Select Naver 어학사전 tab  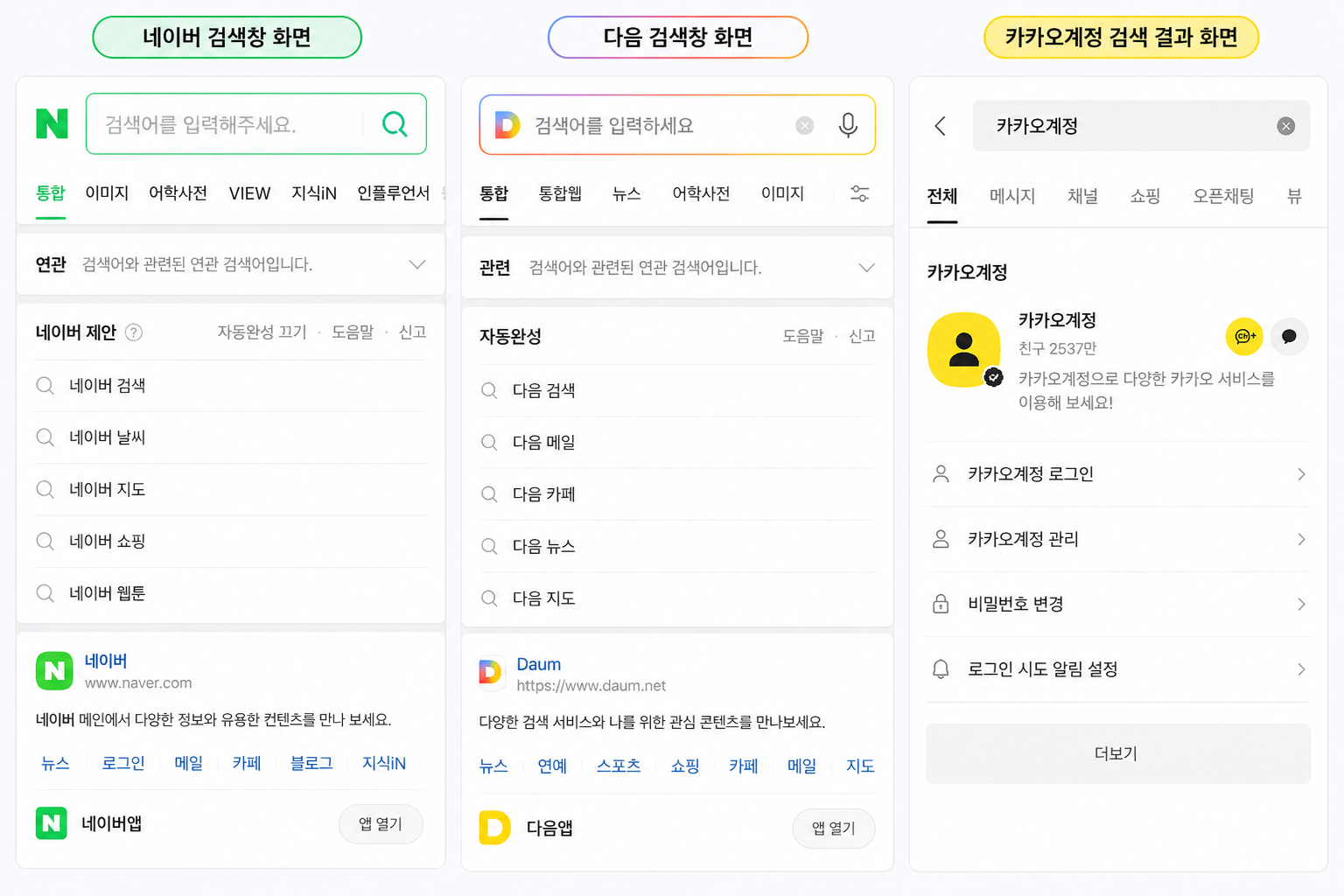point(178,193)
